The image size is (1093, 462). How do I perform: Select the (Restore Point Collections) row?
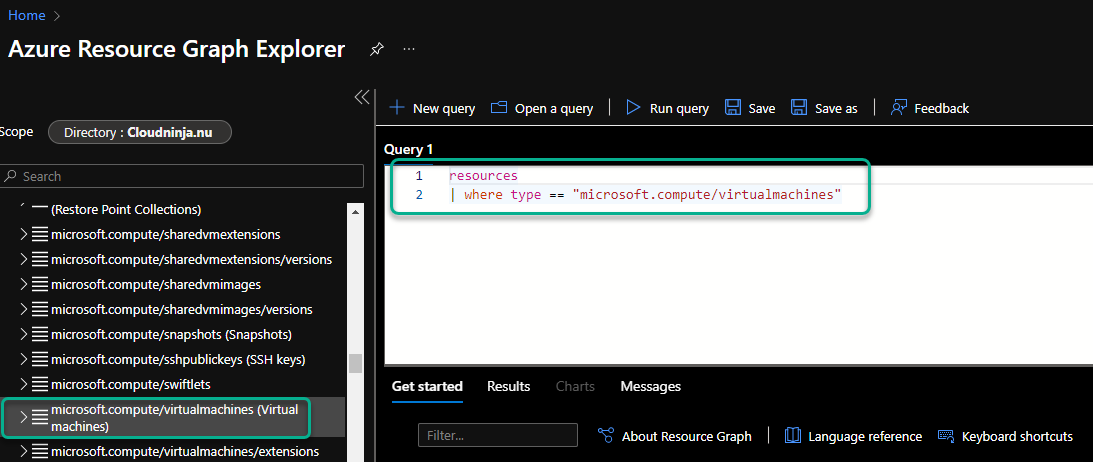click(x=126, y=209)
